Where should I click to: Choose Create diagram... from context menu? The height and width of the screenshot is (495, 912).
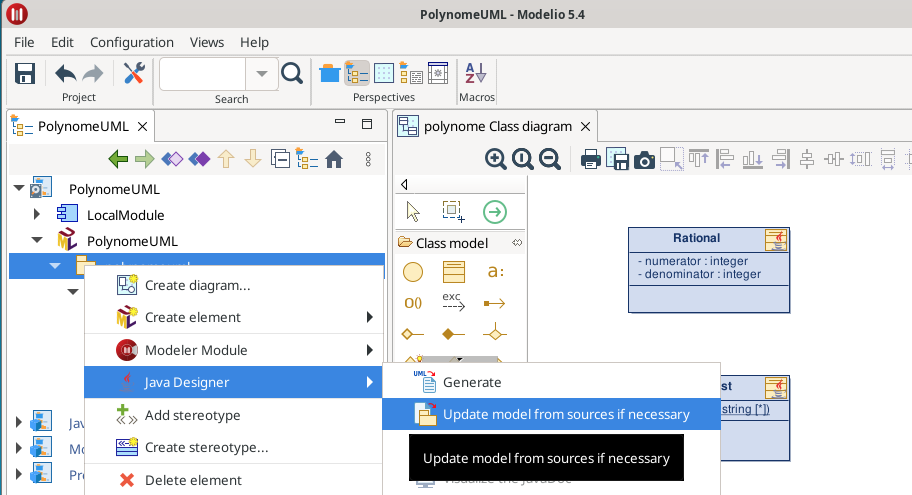(234, 285)
